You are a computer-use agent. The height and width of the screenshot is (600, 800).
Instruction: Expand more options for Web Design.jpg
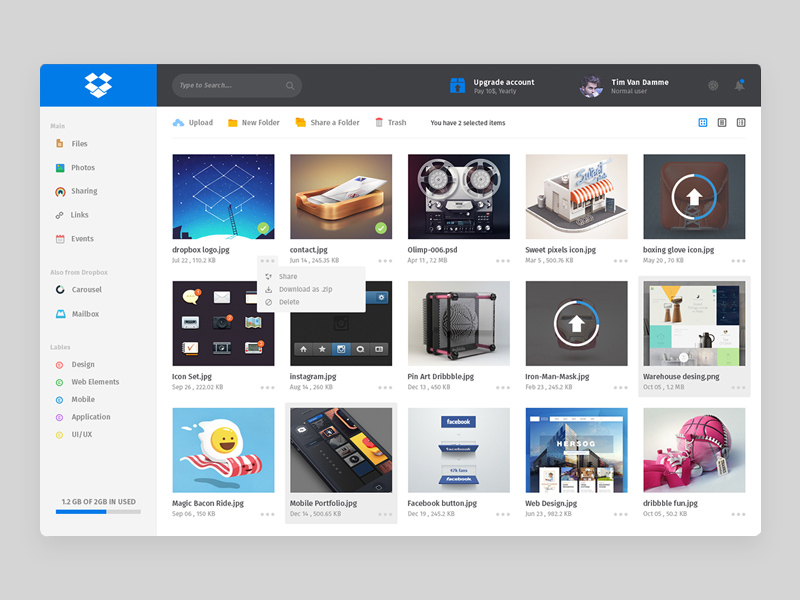[620, 514]
